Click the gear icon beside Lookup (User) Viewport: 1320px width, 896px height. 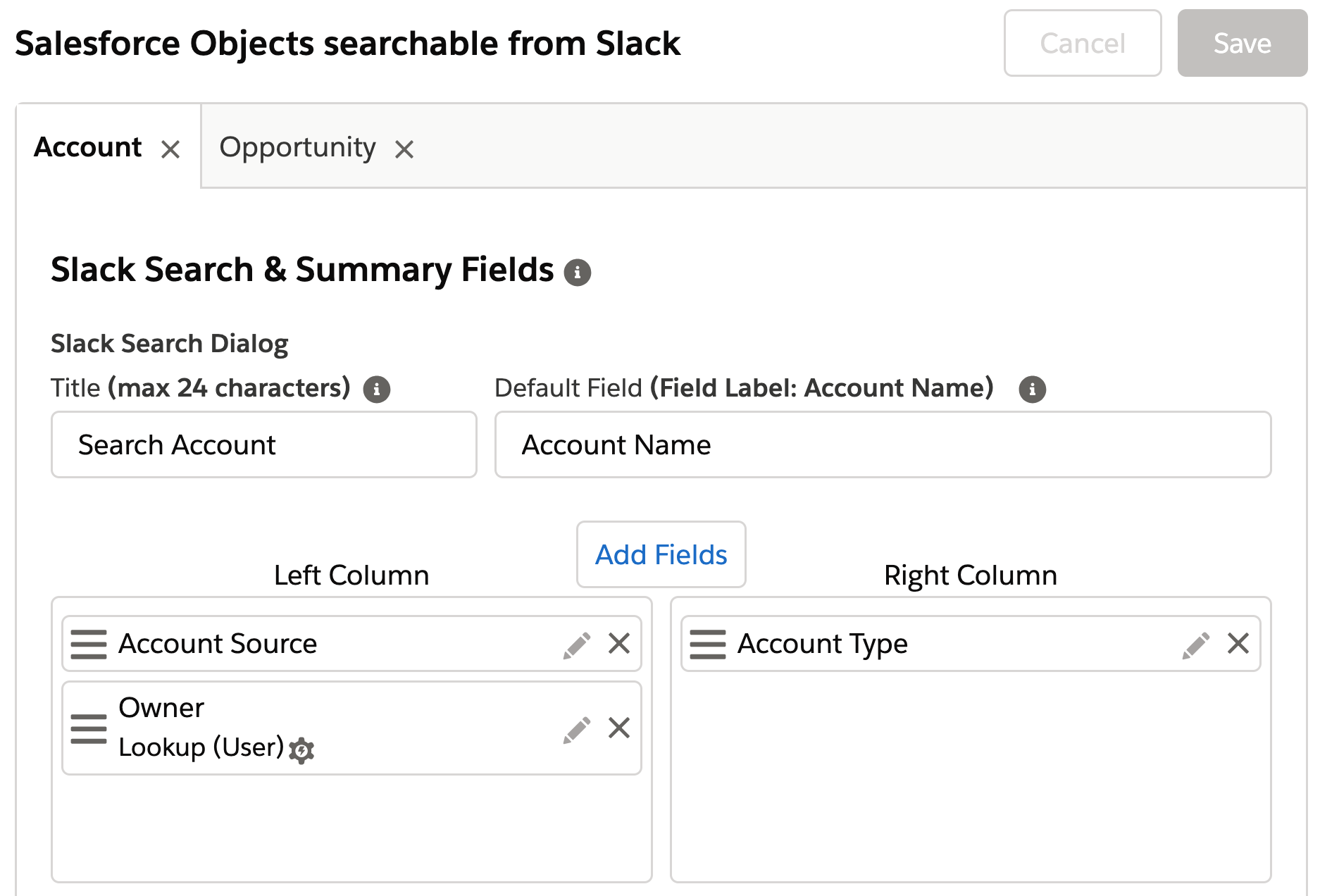click(x=301, y=750)
